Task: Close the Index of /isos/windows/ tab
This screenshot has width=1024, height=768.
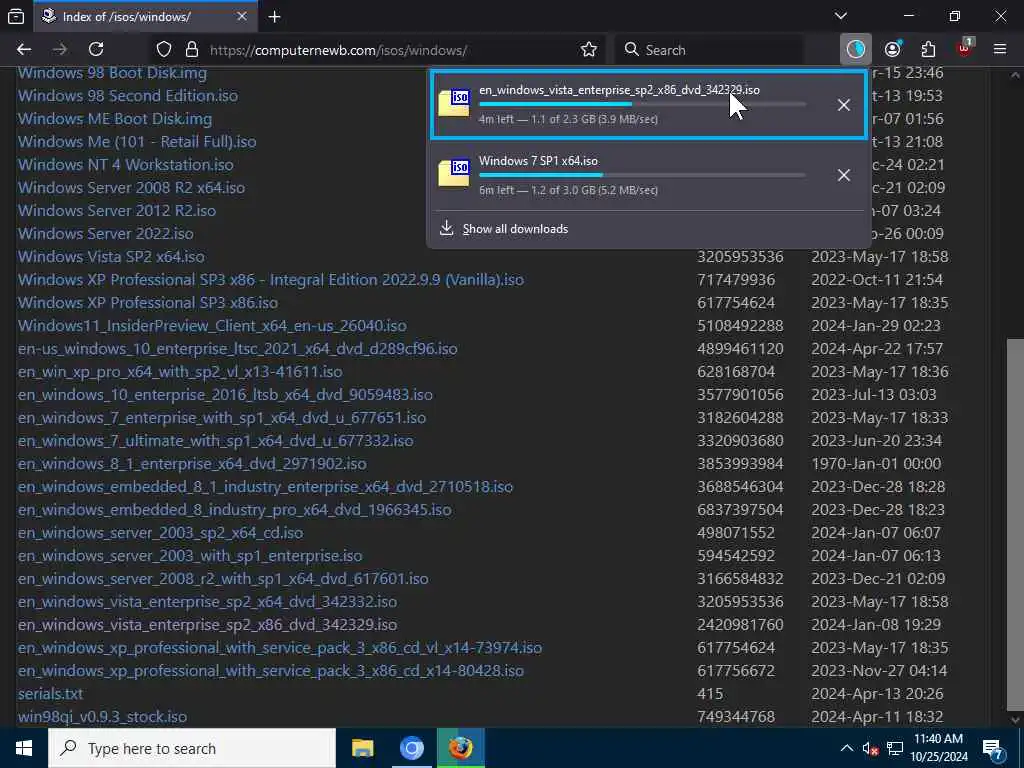Action: point(242,16)
